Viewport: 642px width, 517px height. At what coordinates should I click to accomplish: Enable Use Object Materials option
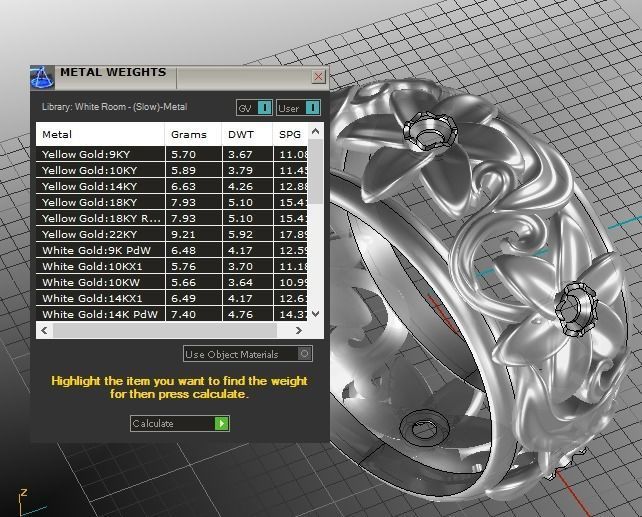click(x=248, y=354)
